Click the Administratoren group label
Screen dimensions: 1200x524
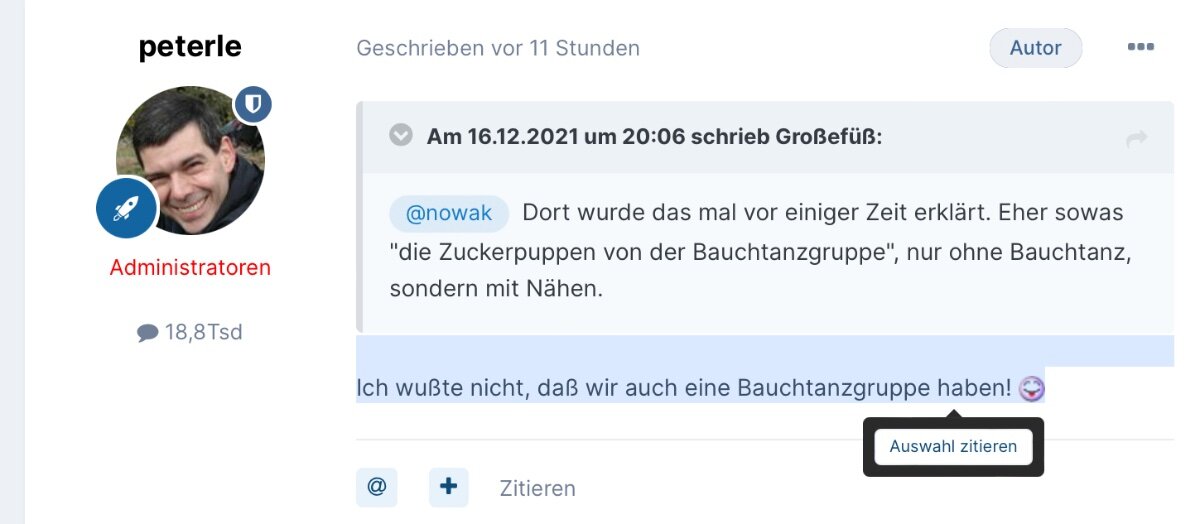(190, 268)
